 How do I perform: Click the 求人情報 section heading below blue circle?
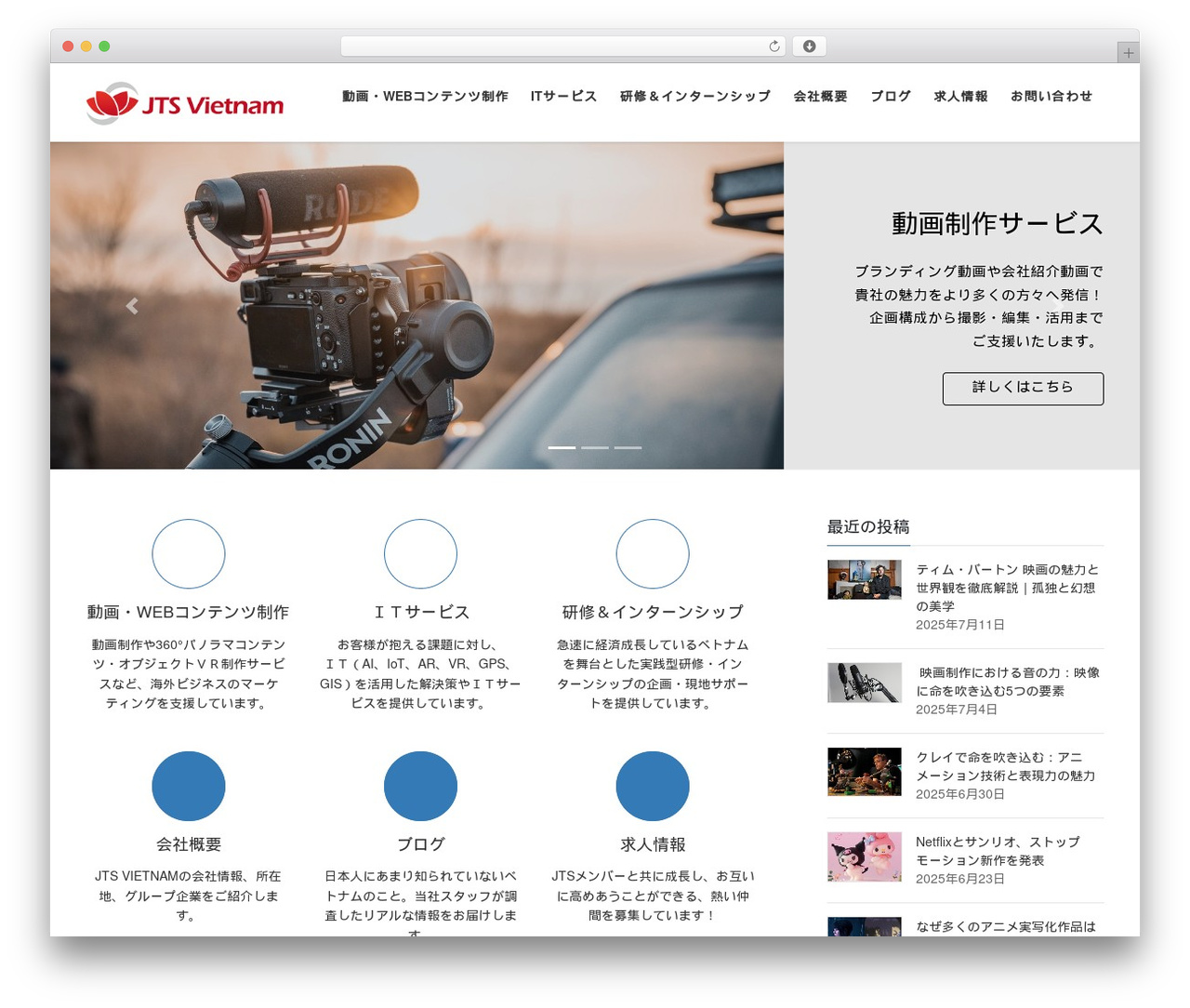tap(653, 844)
